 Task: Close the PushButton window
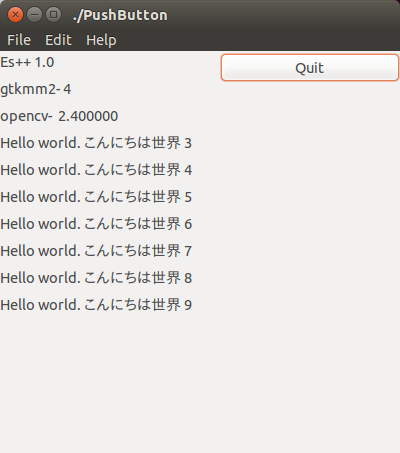click(15, 15)
